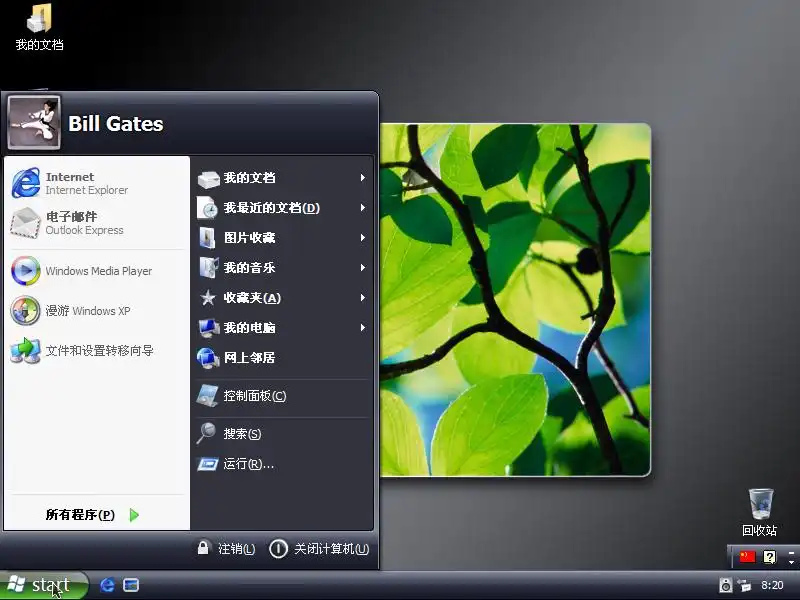Image resolution: width=800 pixels, height=600 pixels.
Task: Click 网上邻居 label text
Action: click(249, 358)
